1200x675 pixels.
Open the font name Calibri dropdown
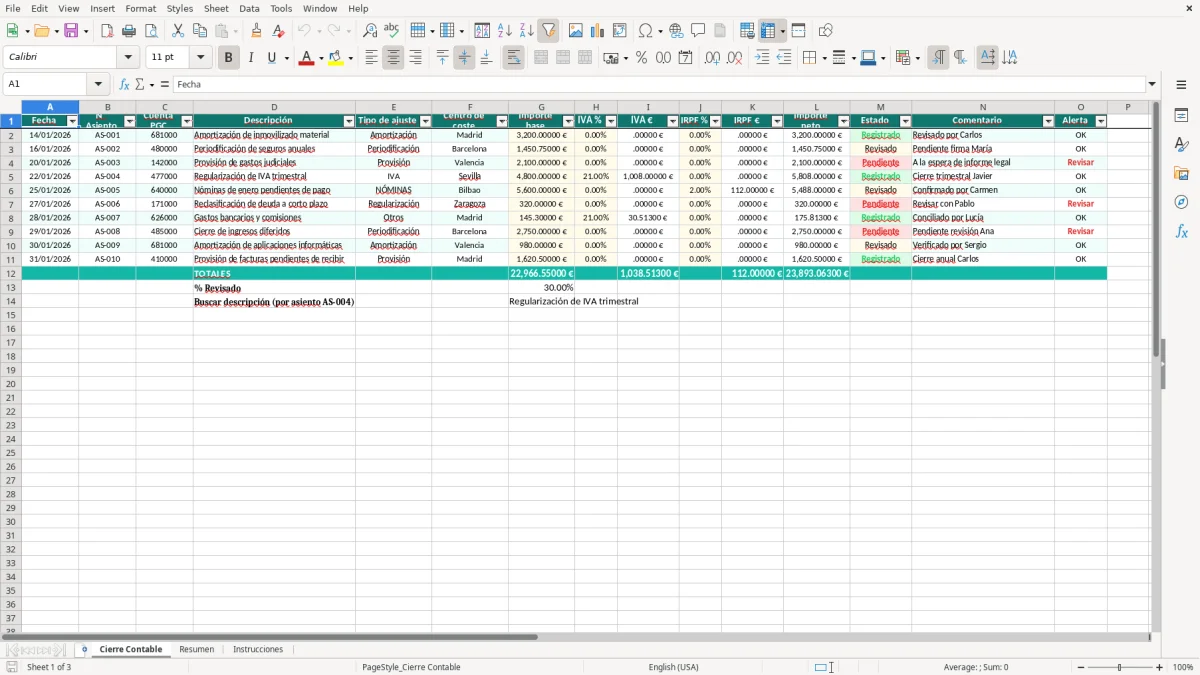[x=128, y=58]
